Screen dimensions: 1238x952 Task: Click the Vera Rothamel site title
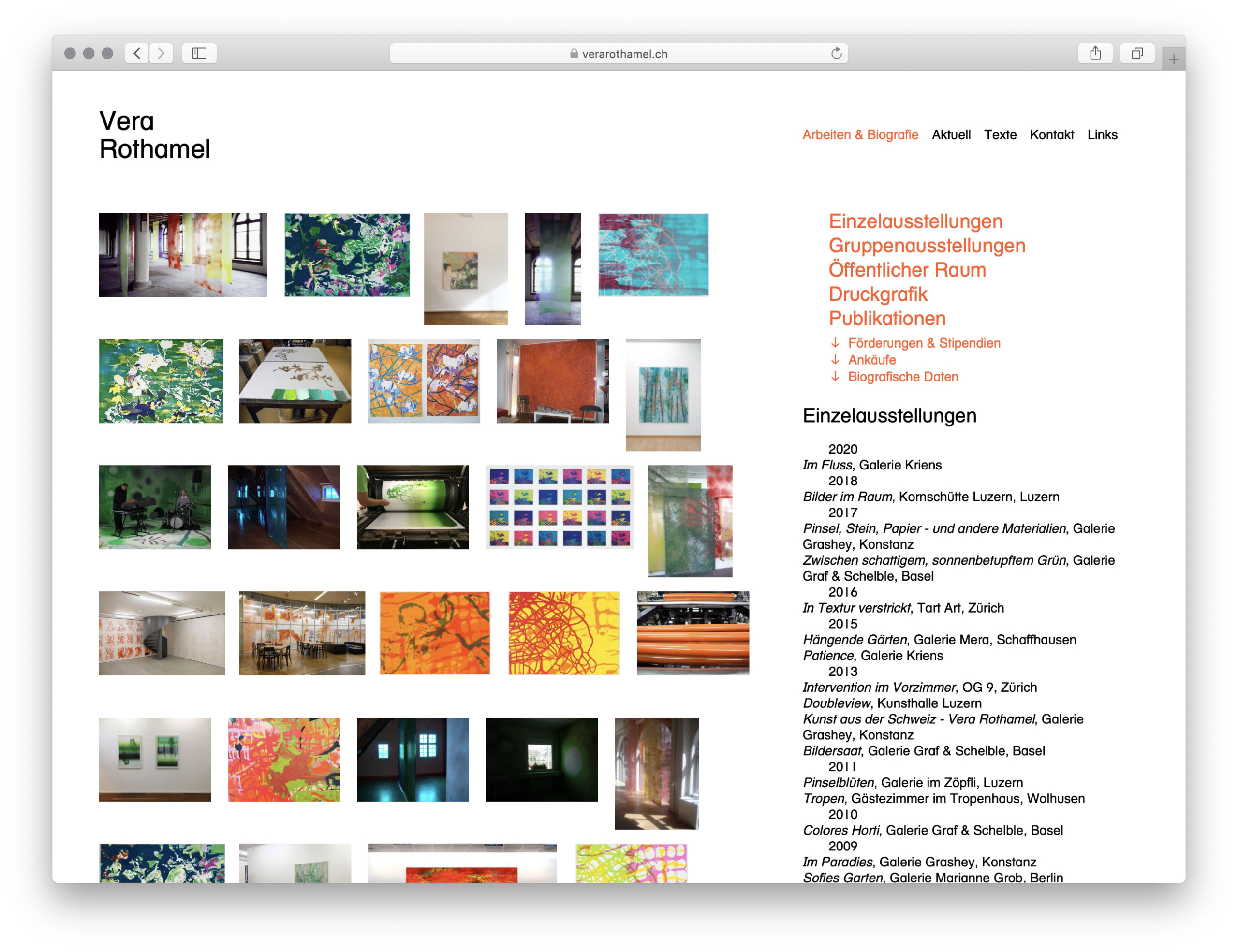click(154, 135)
